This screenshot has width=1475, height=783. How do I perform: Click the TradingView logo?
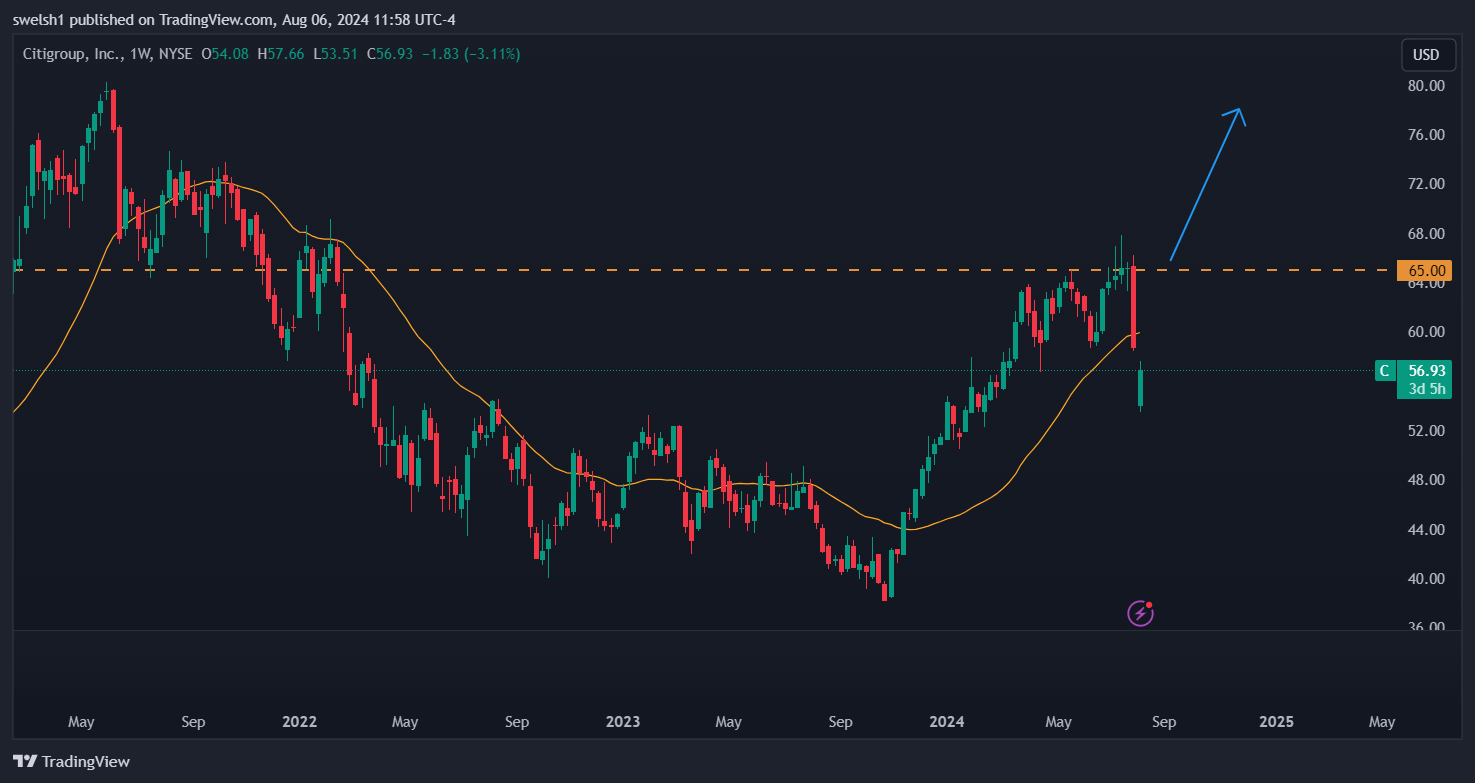click(x=71, y=761)
